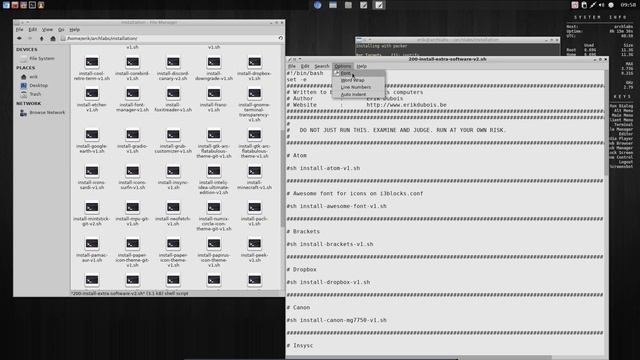Image resolution: width=640 pixels, height=360 pixels.
Task: Select the install-etcher-v1.sh file icon
Action: click(92, 94)
